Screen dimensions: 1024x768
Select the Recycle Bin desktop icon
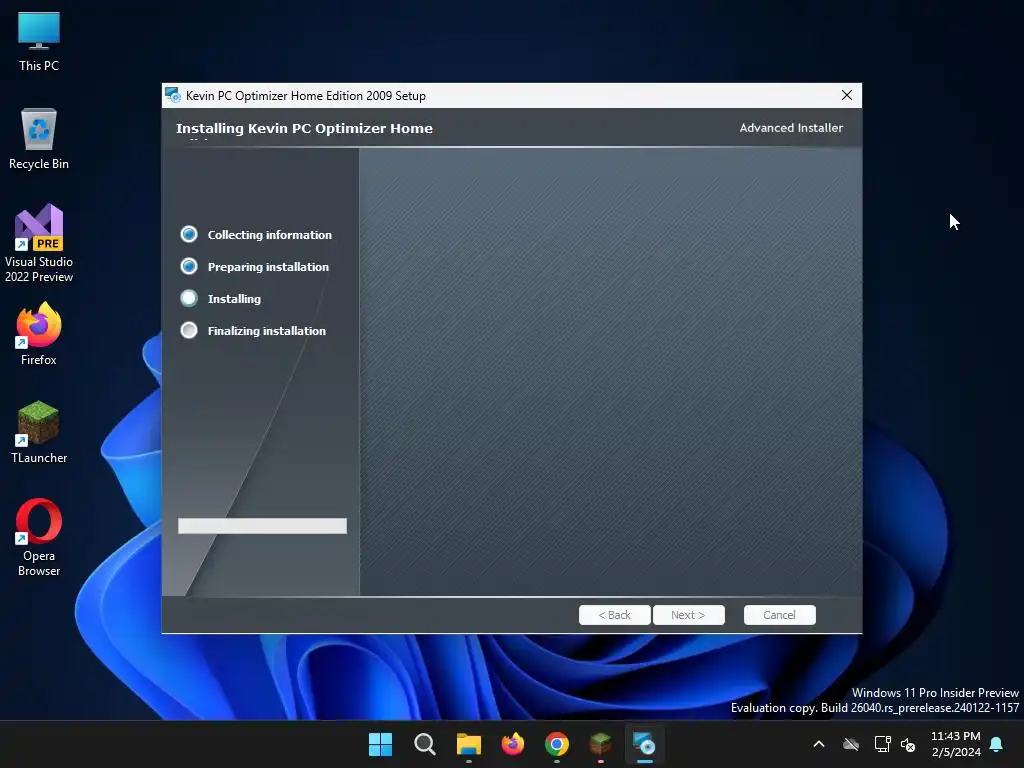pyautogui.click(x=39, y=139)
